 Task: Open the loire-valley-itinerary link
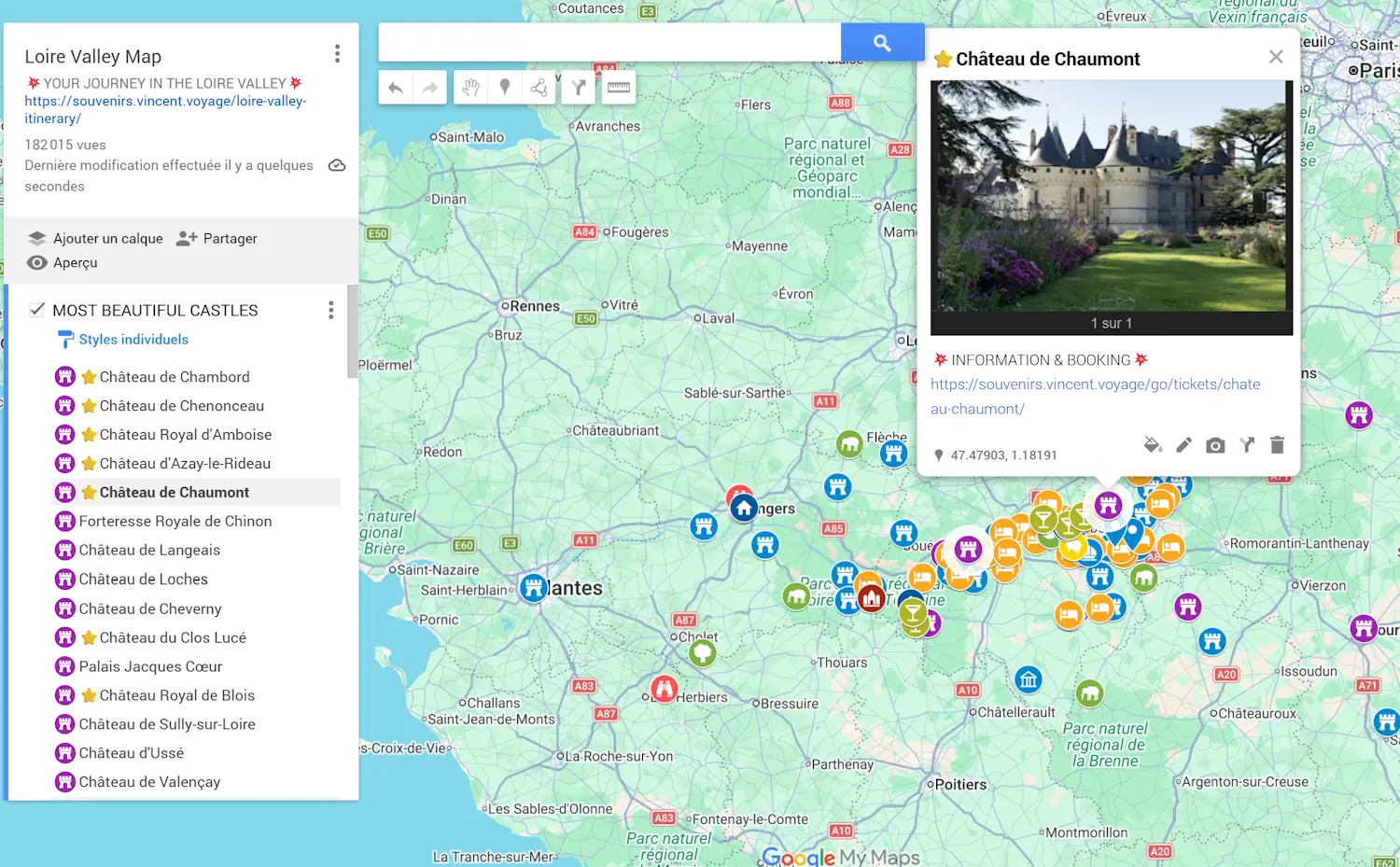(164, 109)
